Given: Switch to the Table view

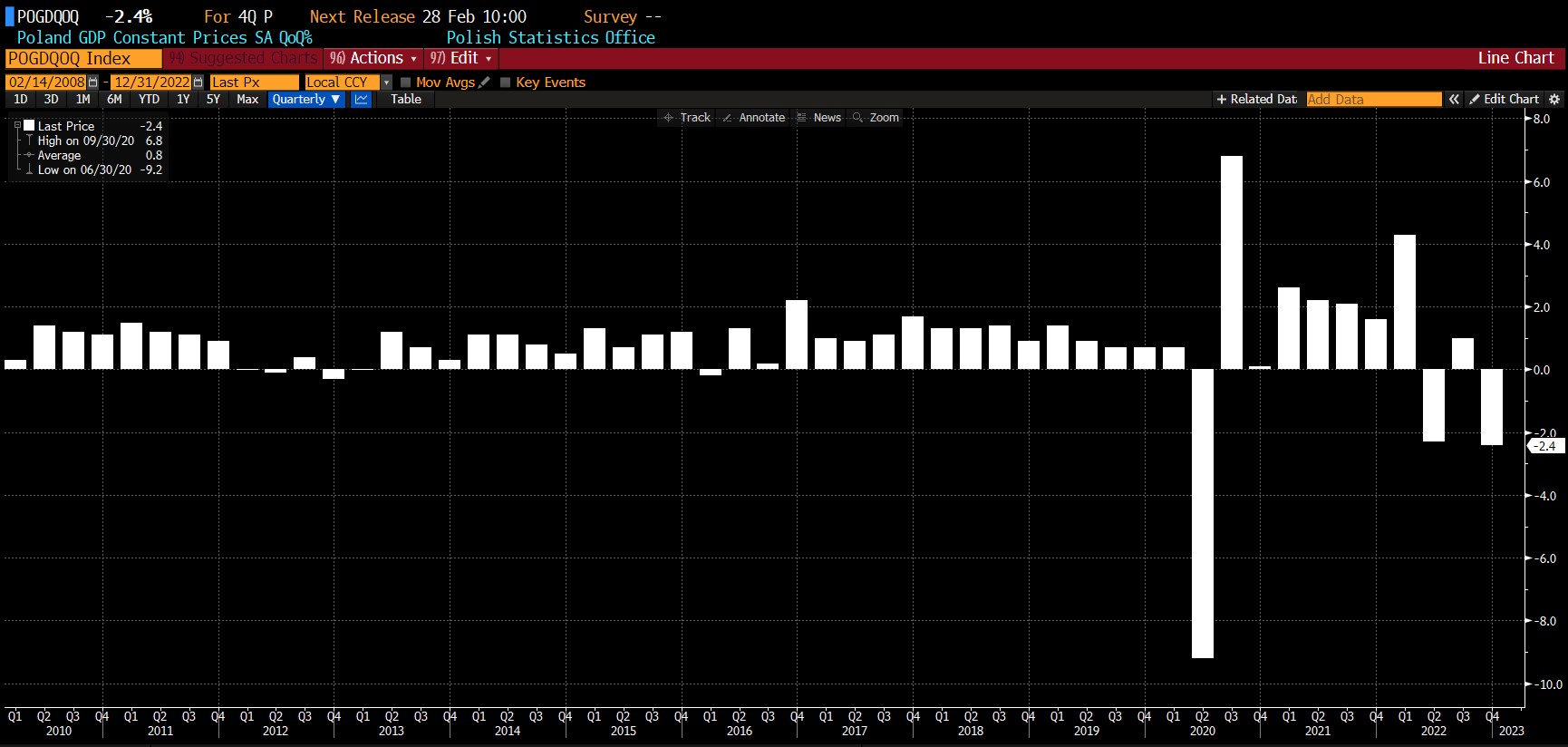Looking at the screenshot, I should coord(406,100).
